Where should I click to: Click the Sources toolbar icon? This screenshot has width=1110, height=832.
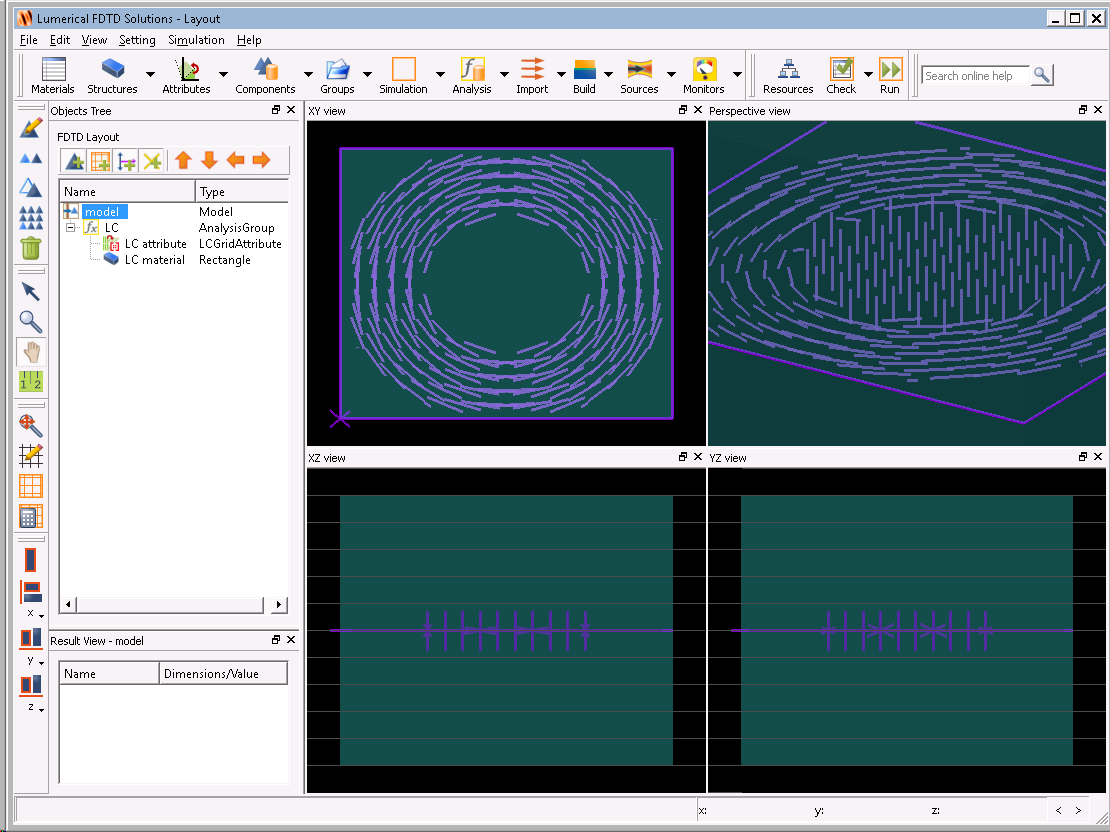(639, 69)
